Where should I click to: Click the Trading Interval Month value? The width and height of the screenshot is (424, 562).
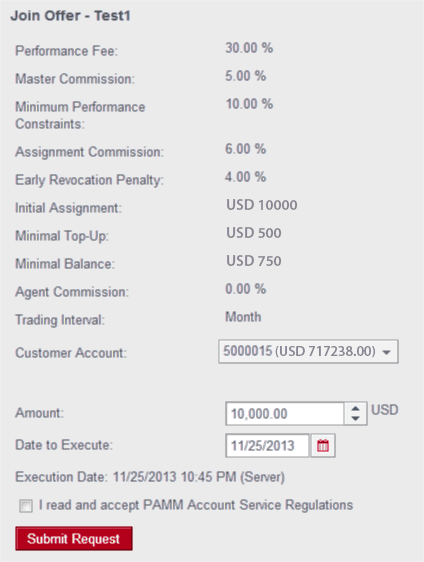point(243,317)
